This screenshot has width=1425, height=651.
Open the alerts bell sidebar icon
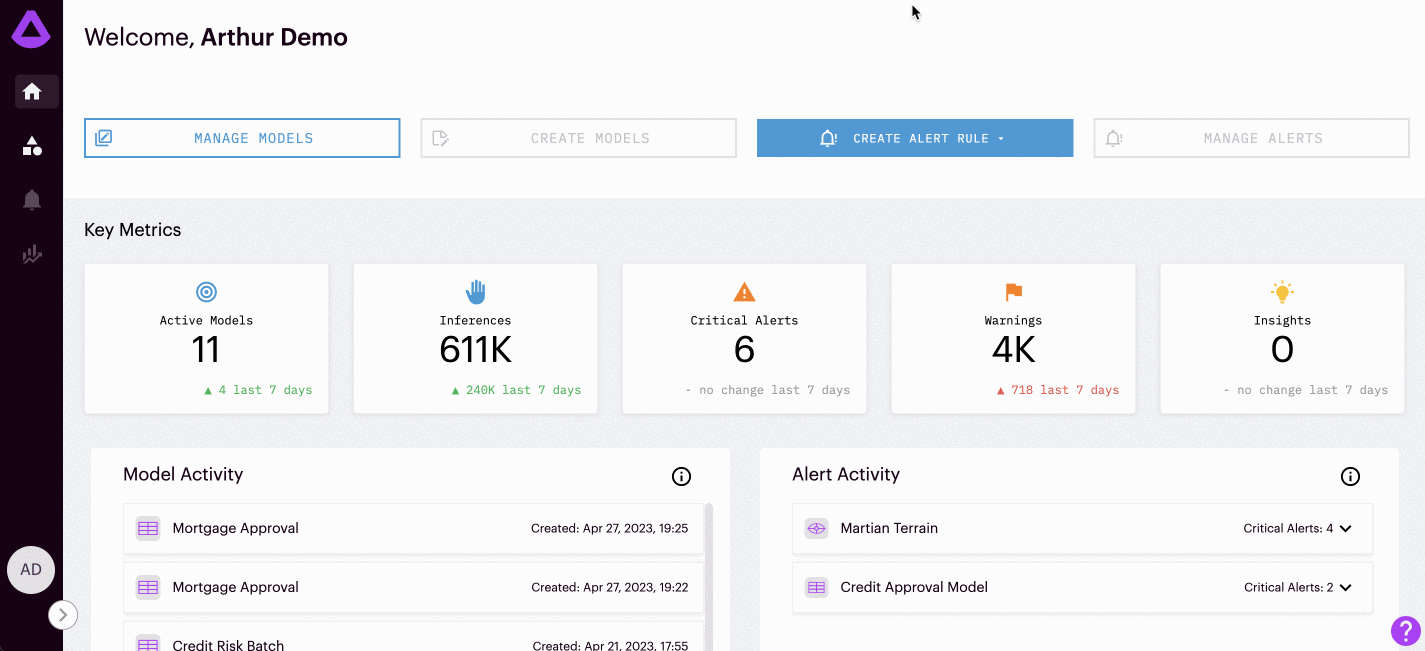[32, 200]
